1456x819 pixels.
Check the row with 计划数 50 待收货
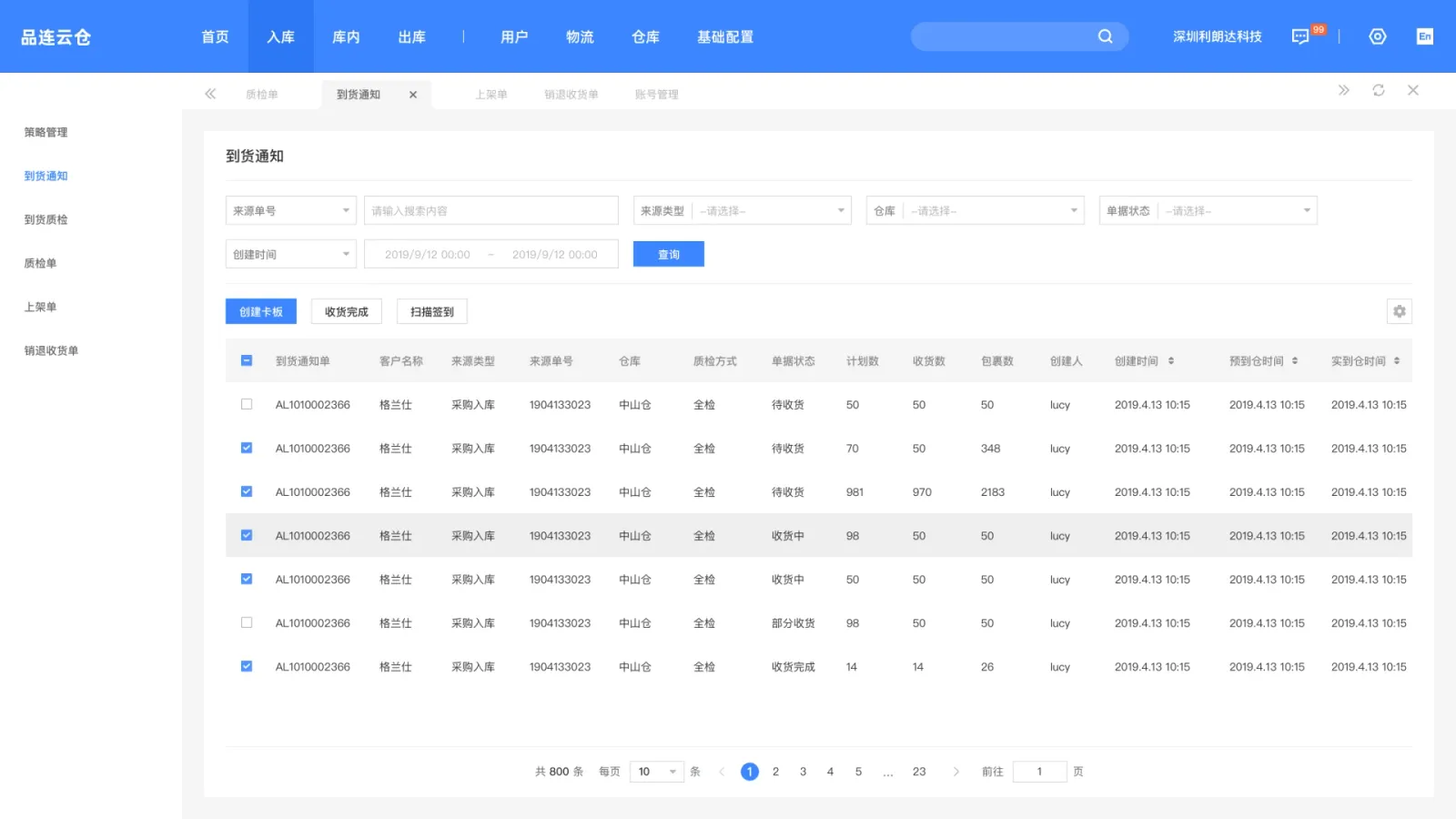(x=247, y=405)
